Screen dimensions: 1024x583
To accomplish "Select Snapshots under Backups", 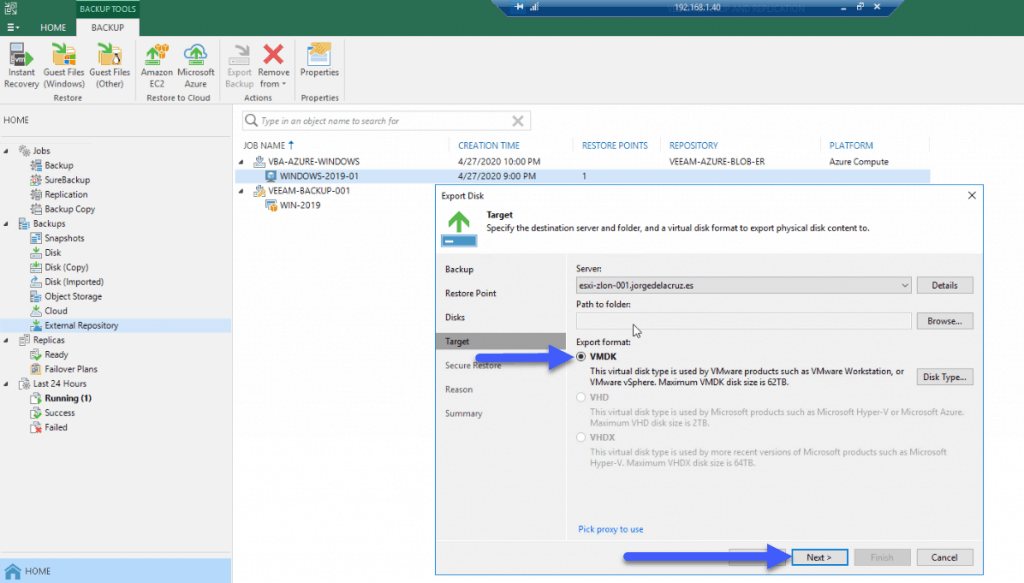I will 64,238.
